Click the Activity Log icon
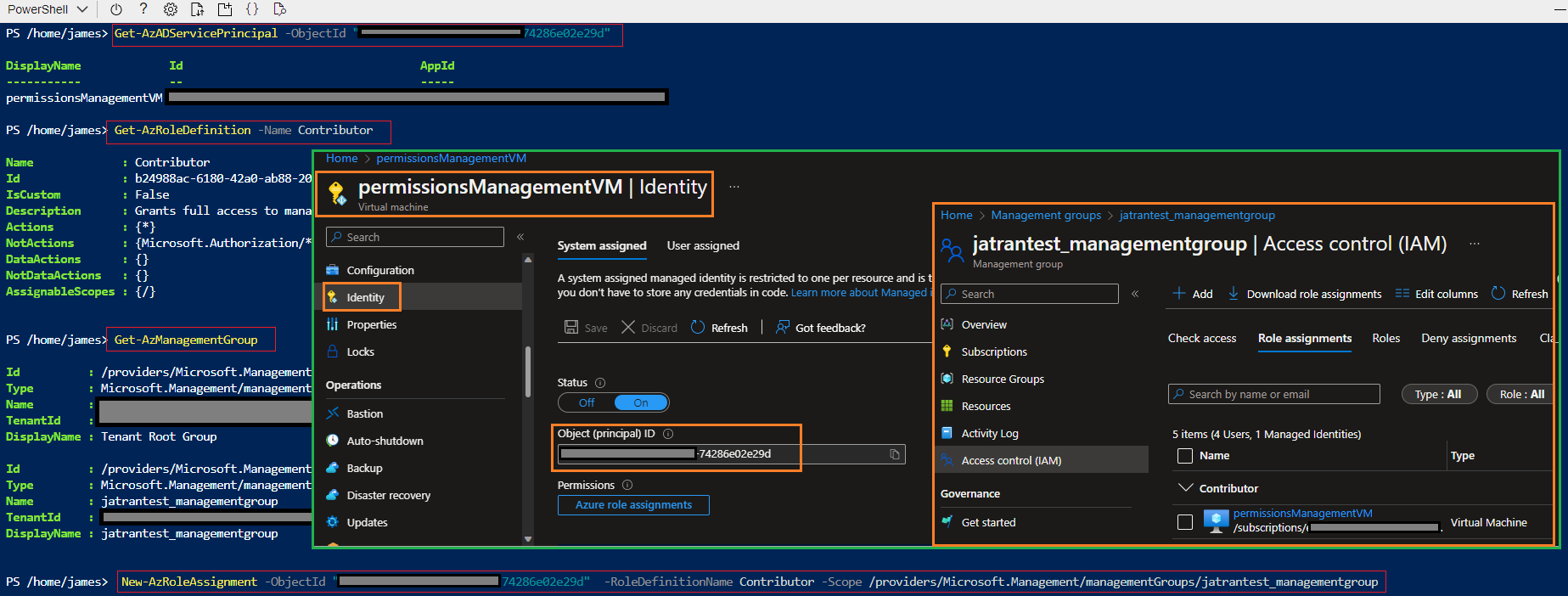The height and width of the screenshot is (596, 1568). [x=947, y=433]
